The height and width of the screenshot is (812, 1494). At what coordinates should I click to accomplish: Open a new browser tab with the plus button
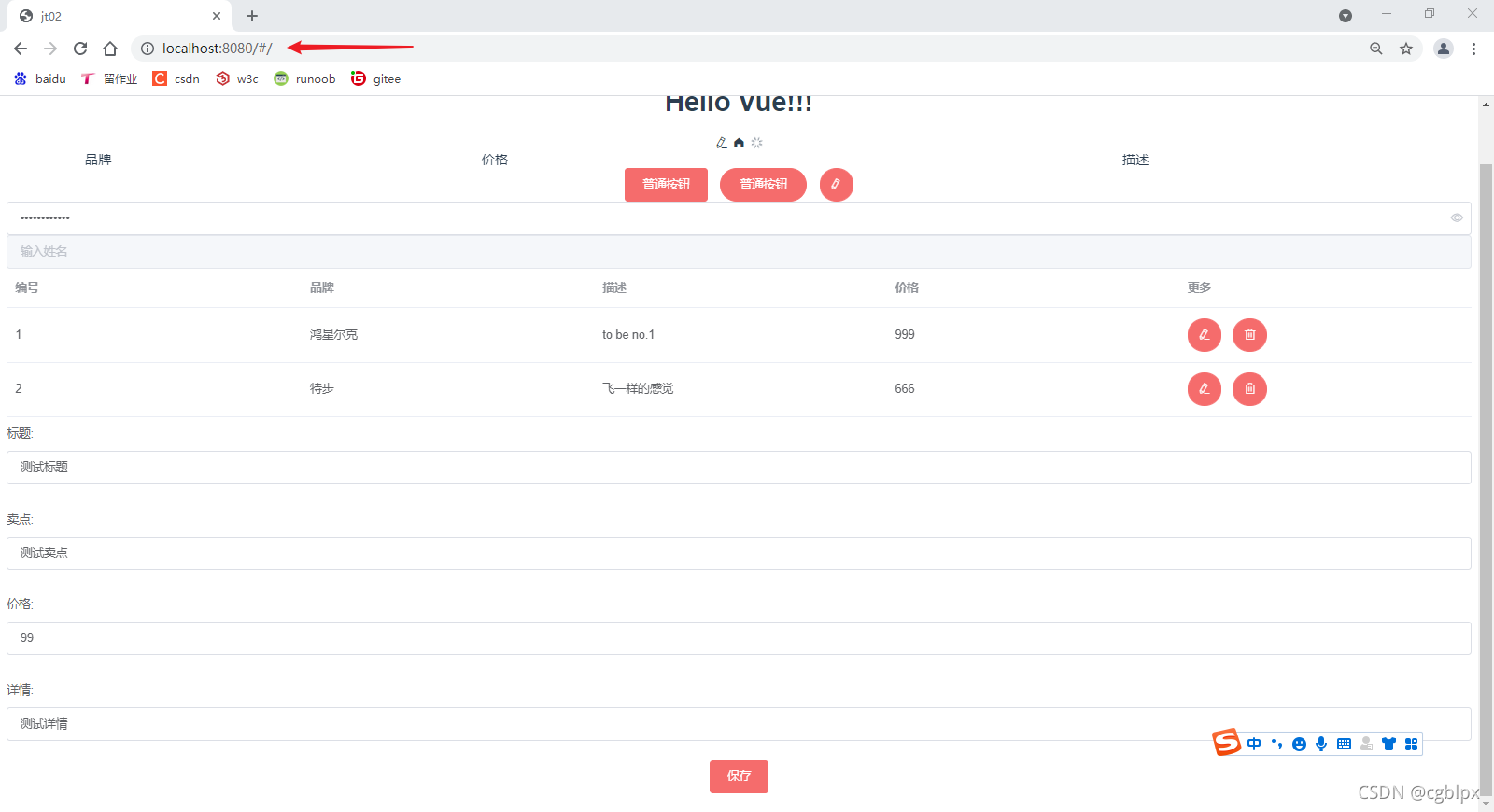(x=252, y=16)
